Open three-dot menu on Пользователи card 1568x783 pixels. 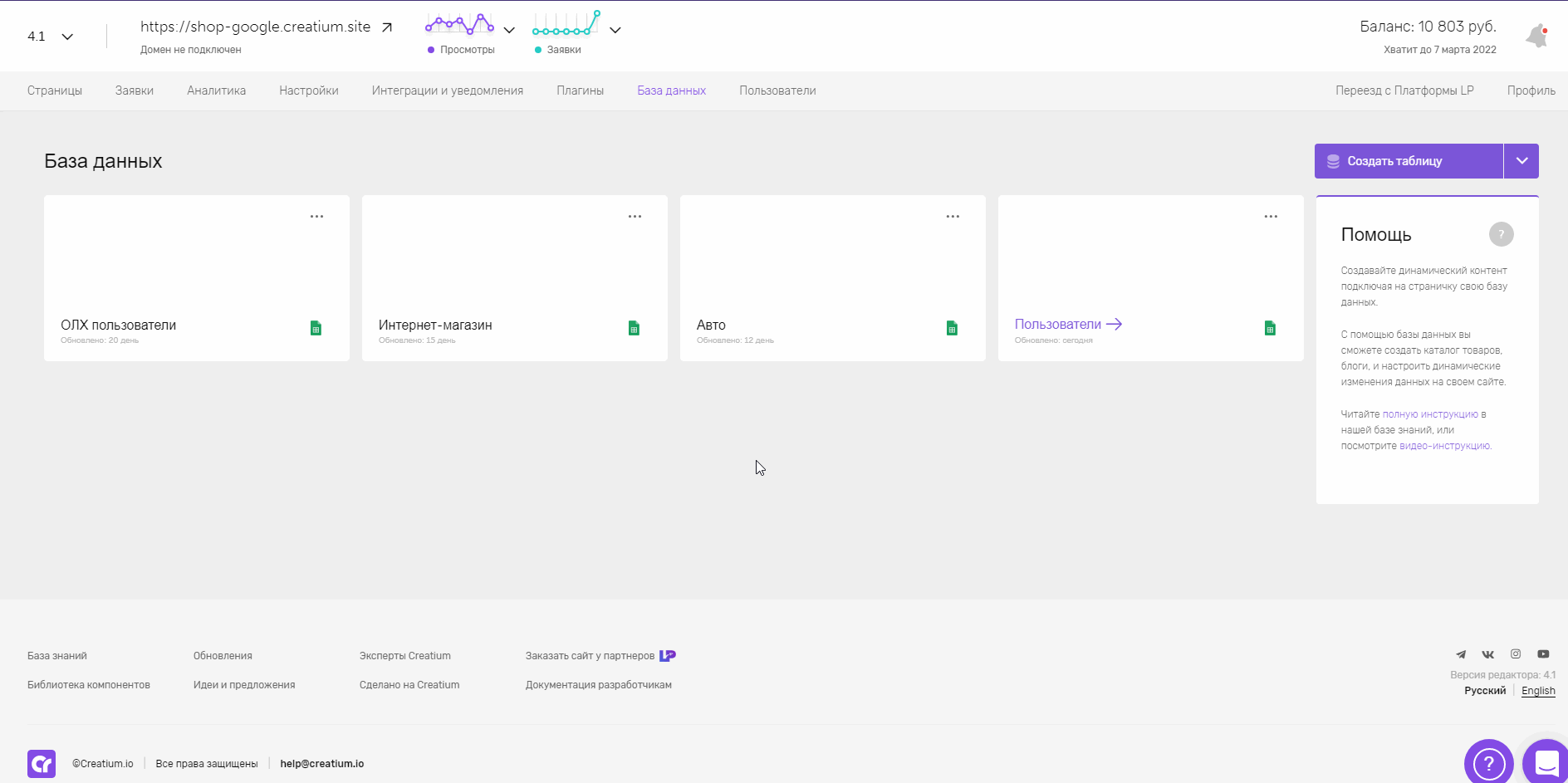click(1271, 216)
